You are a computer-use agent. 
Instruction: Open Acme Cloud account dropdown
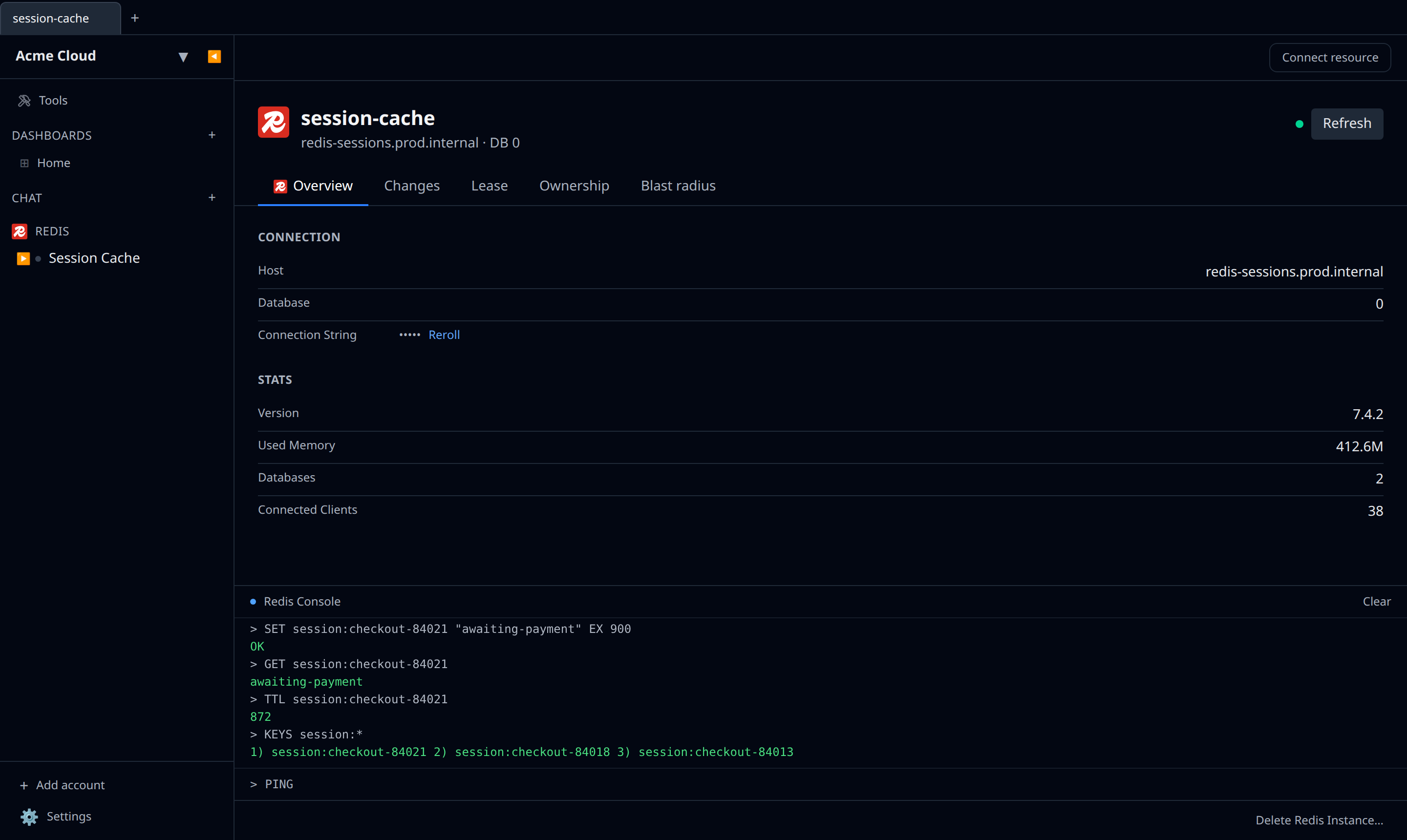tap(183, 57)
